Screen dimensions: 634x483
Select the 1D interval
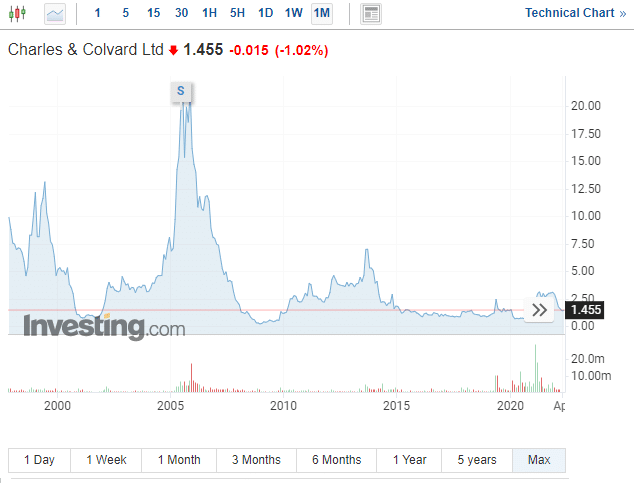click(x=266, y=13)
